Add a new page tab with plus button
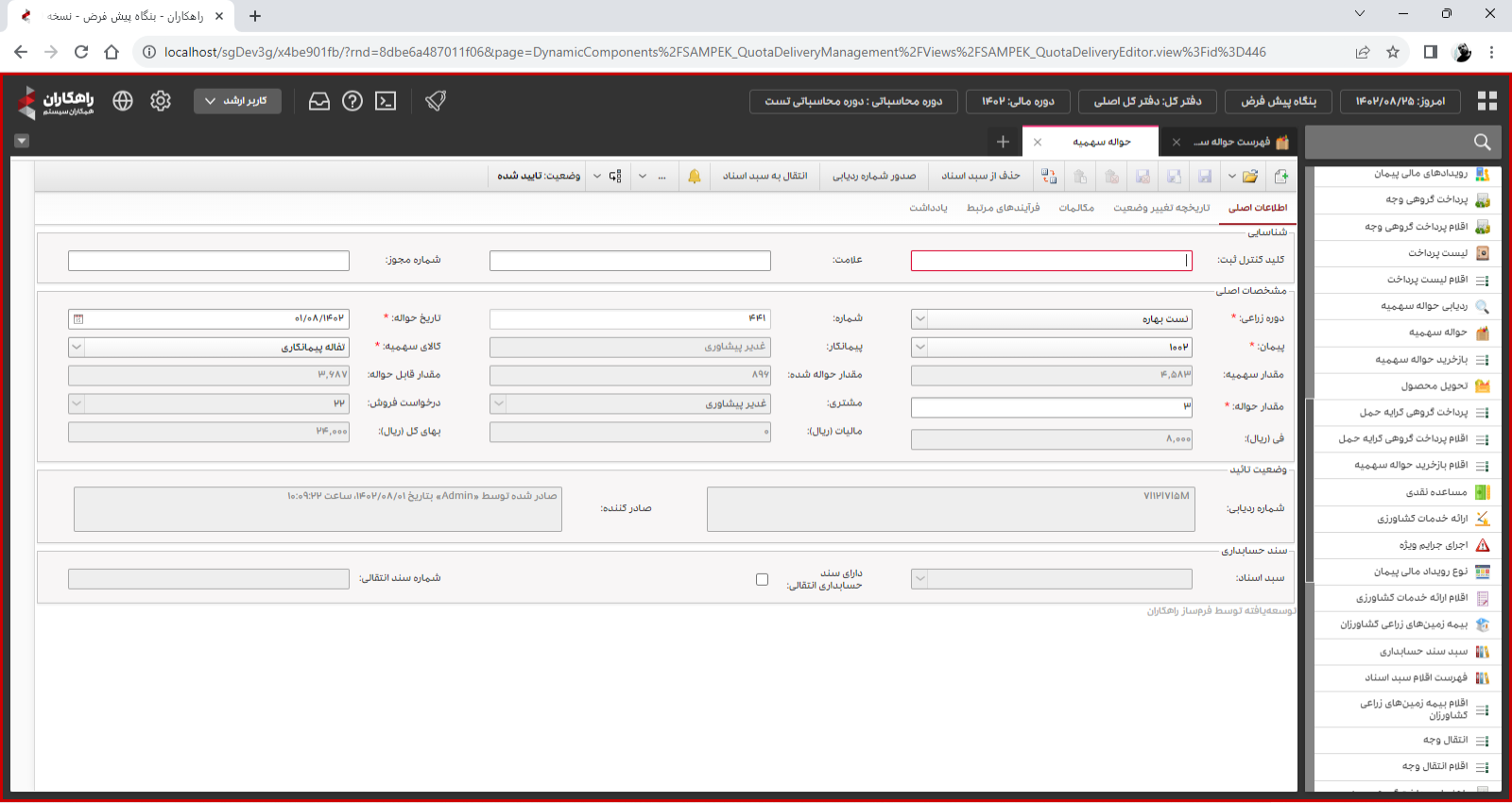The height and width of the screenshot is (803, 1512). pos(1003,142)
